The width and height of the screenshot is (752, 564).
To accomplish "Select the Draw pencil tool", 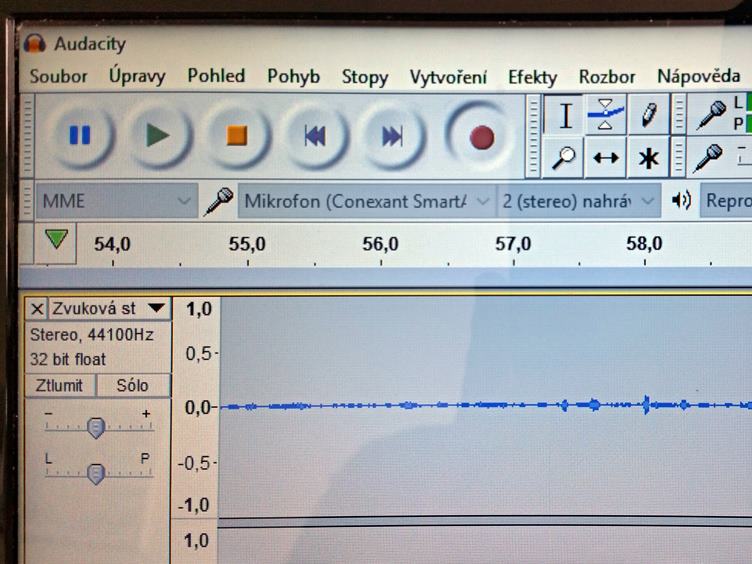I will point(648,115).
